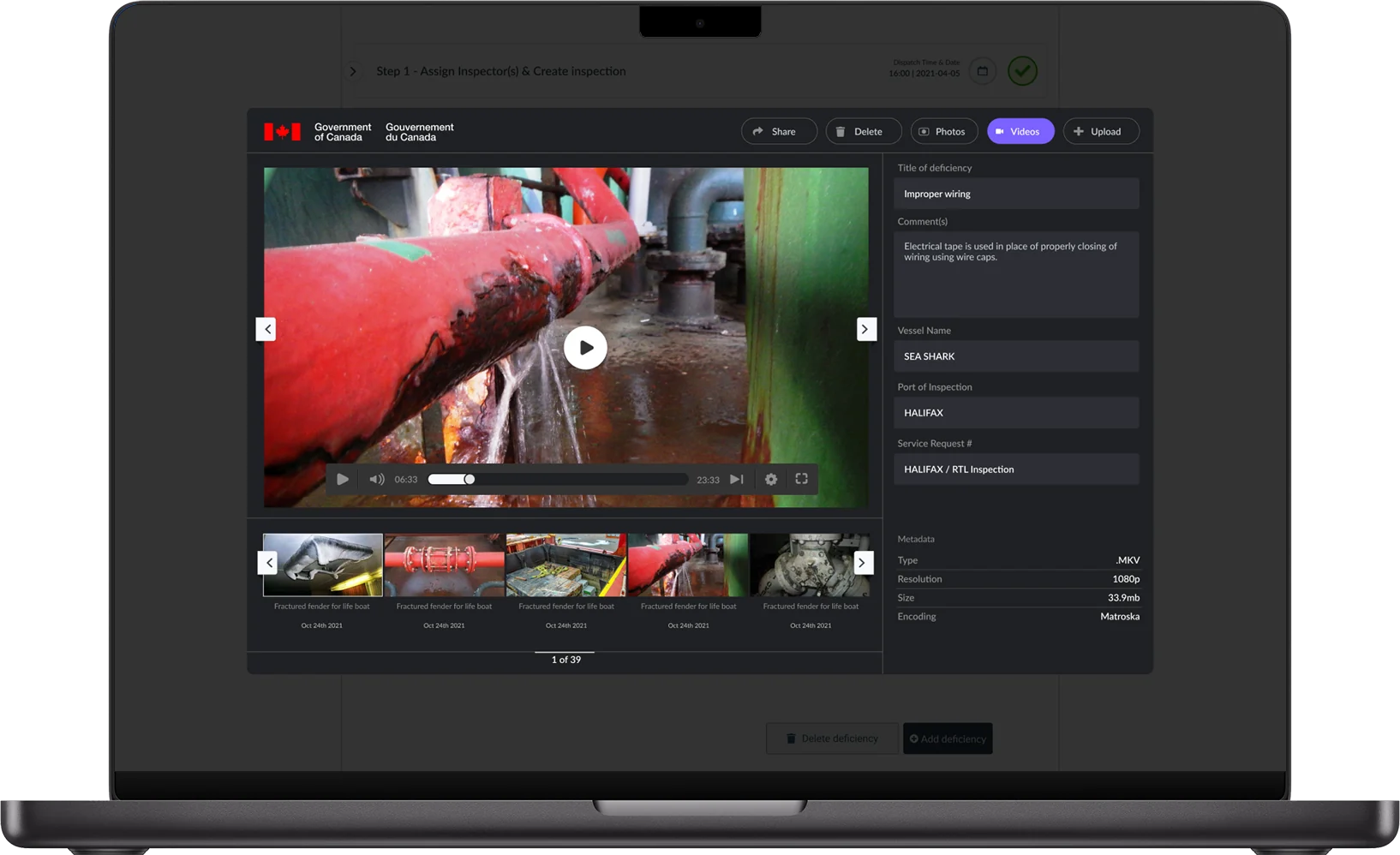This screenshot has height=855, width=1400.
Task: Click the green checkmark status icon
Action: tap(1022, 71)
